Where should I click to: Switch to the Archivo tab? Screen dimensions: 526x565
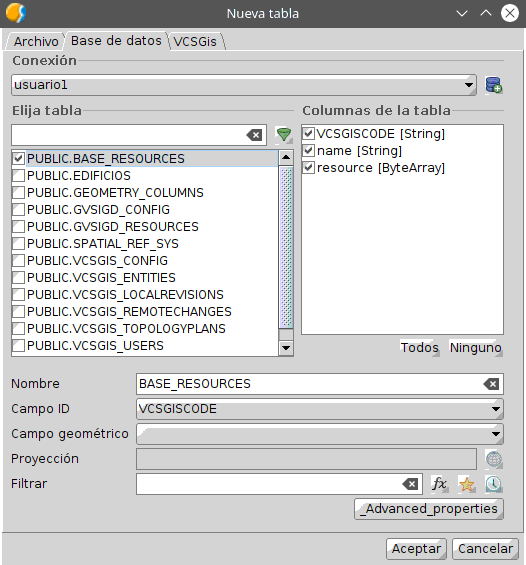(36, 41)
